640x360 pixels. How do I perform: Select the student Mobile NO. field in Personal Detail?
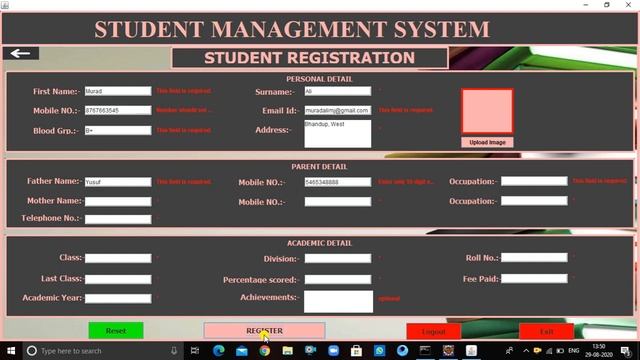click(118, 110)
